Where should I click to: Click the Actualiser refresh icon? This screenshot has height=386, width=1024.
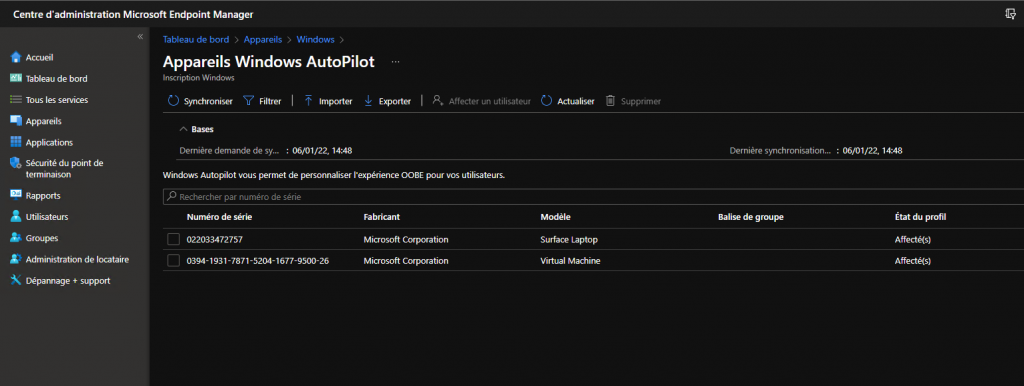pos(547,101)
